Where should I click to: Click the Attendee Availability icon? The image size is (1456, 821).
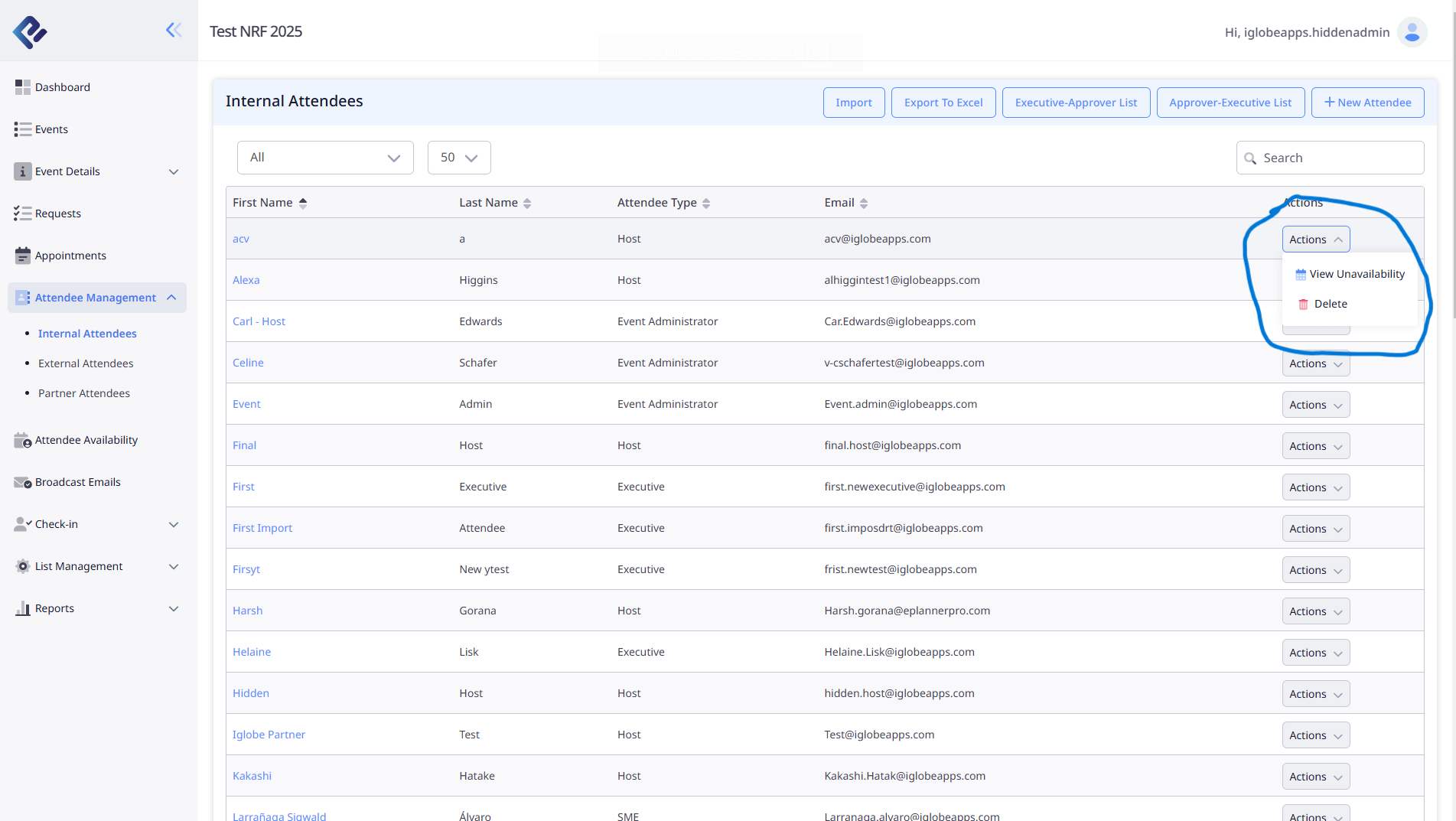point(22,440)
